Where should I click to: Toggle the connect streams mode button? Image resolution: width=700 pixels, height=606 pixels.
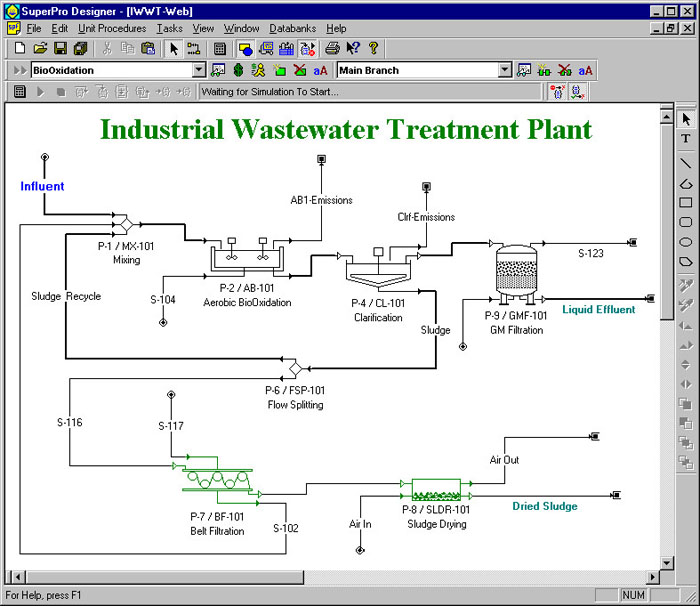(192, 48)
